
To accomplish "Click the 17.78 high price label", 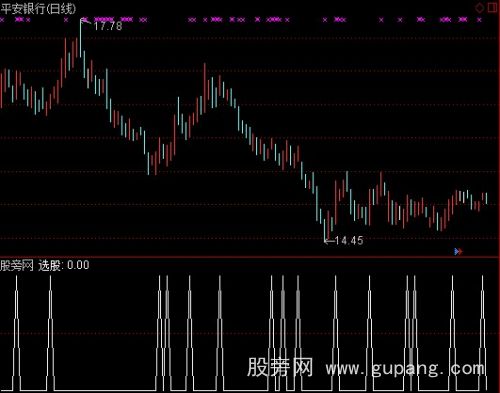I will coord(108,26).
